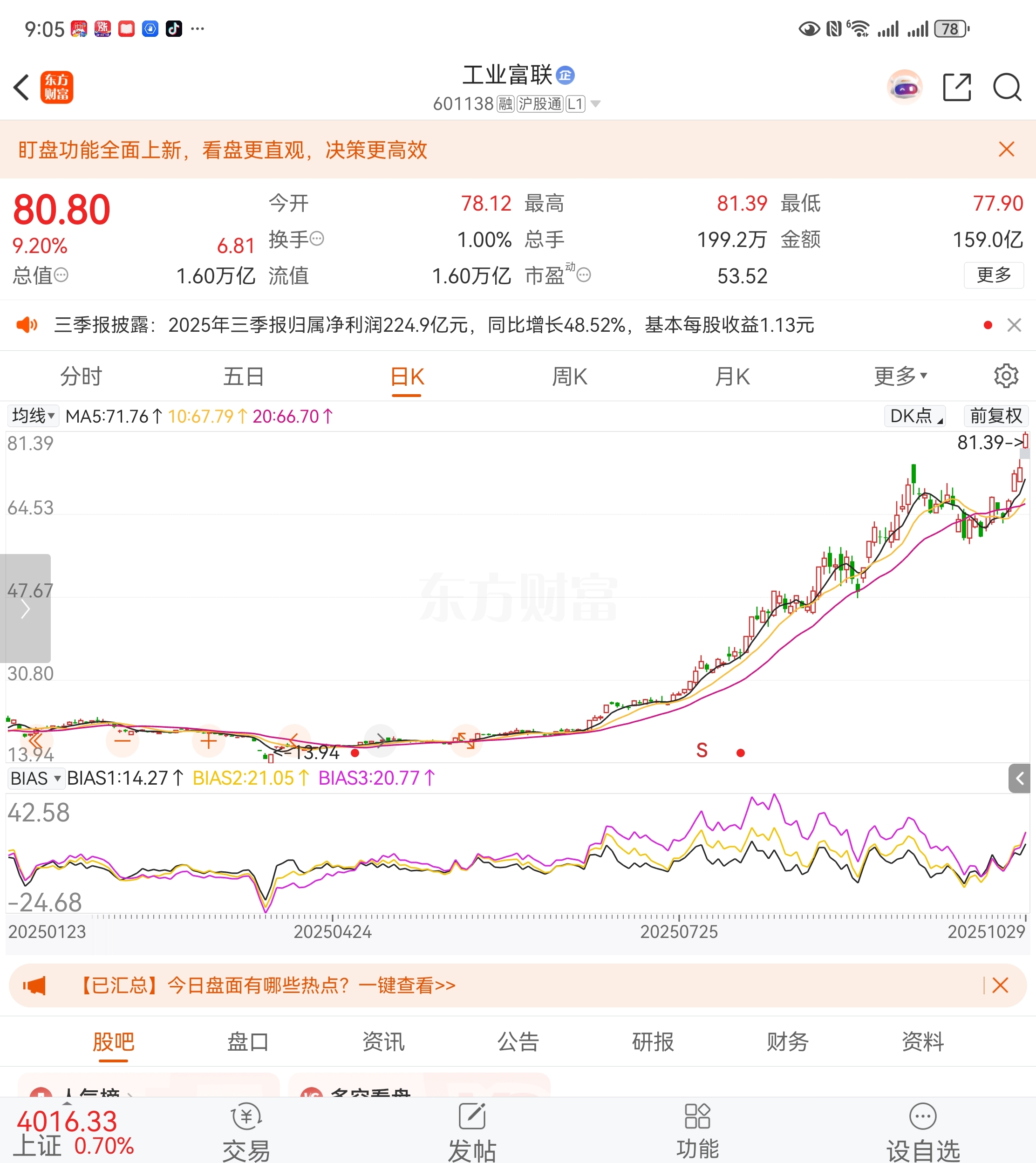Open the share icon
1036x1163 pixels.
[x=956, y=88]
